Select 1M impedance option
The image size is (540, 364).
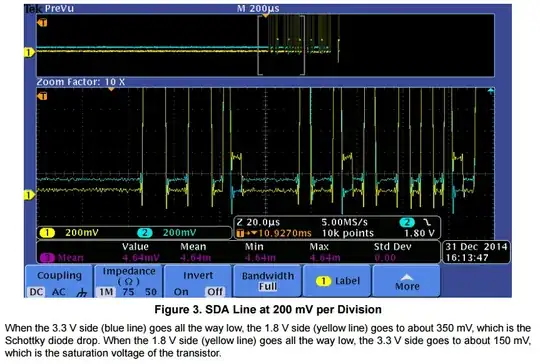(x=106, y=292)
